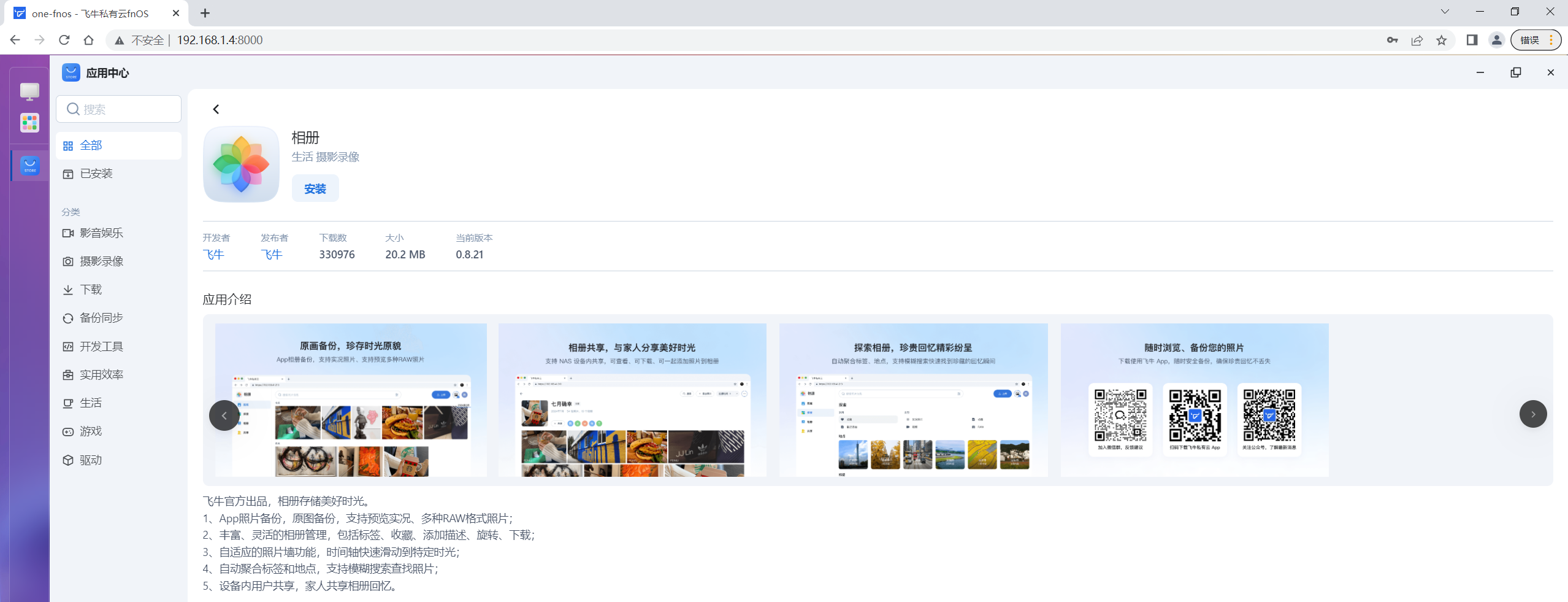Open the 实用效率 category
1568x602 pixels.
click(x=119, y=375)
